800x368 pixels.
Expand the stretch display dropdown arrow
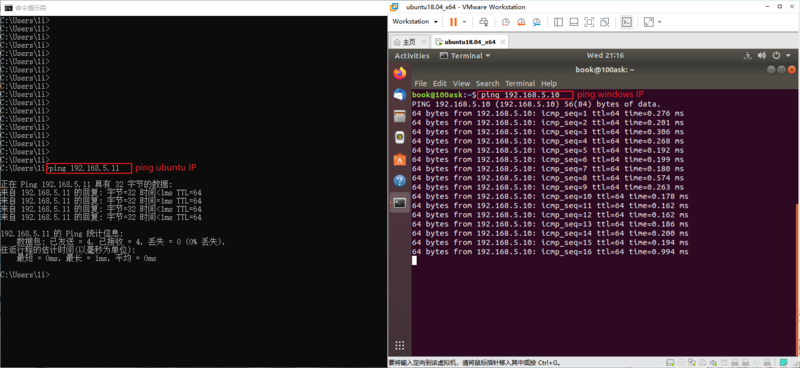click(660, 22)
